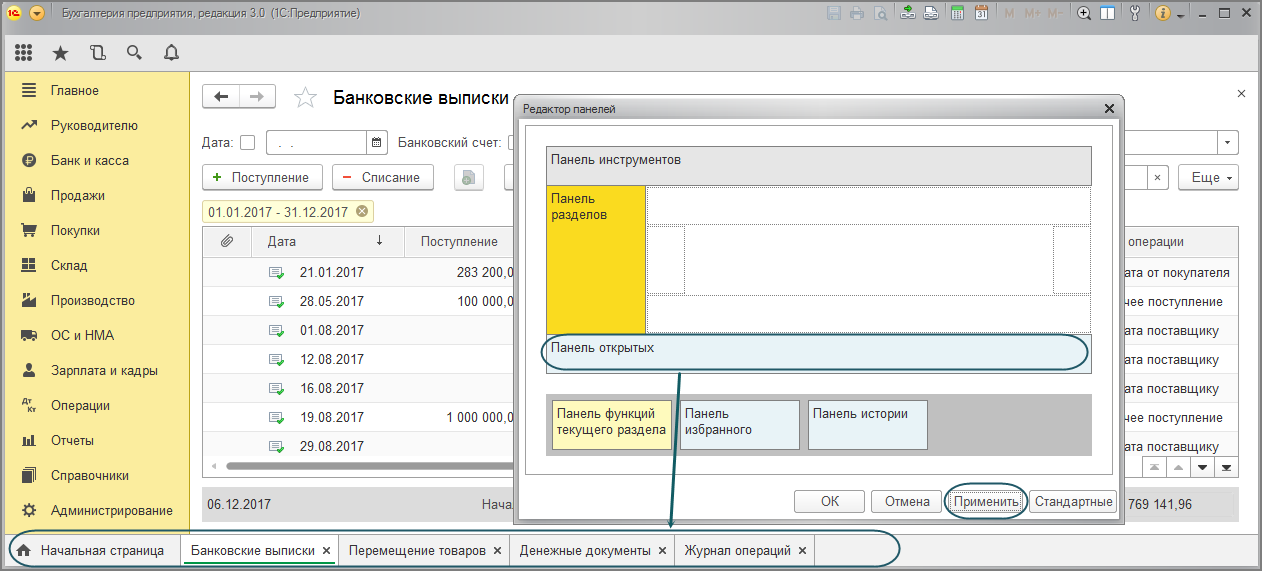Remove the 01.01.2017 - 31.12.2017 period filter

click(x=362, y=211)
